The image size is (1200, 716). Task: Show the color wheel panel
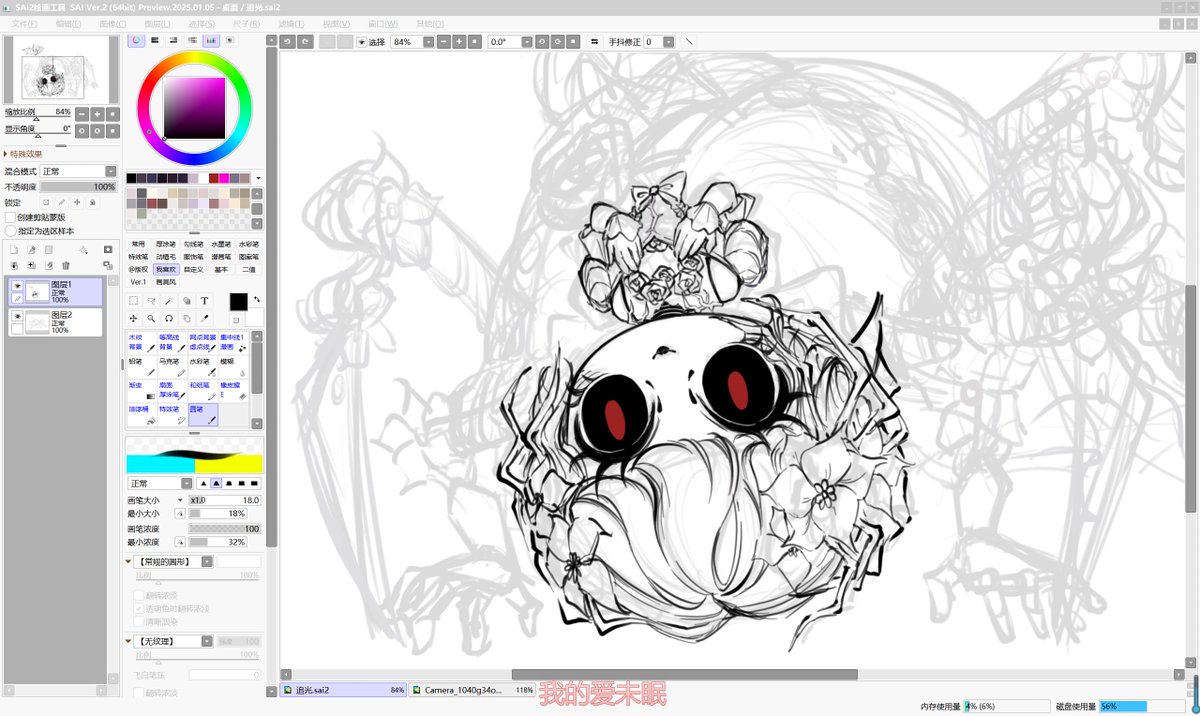(136, 40)
